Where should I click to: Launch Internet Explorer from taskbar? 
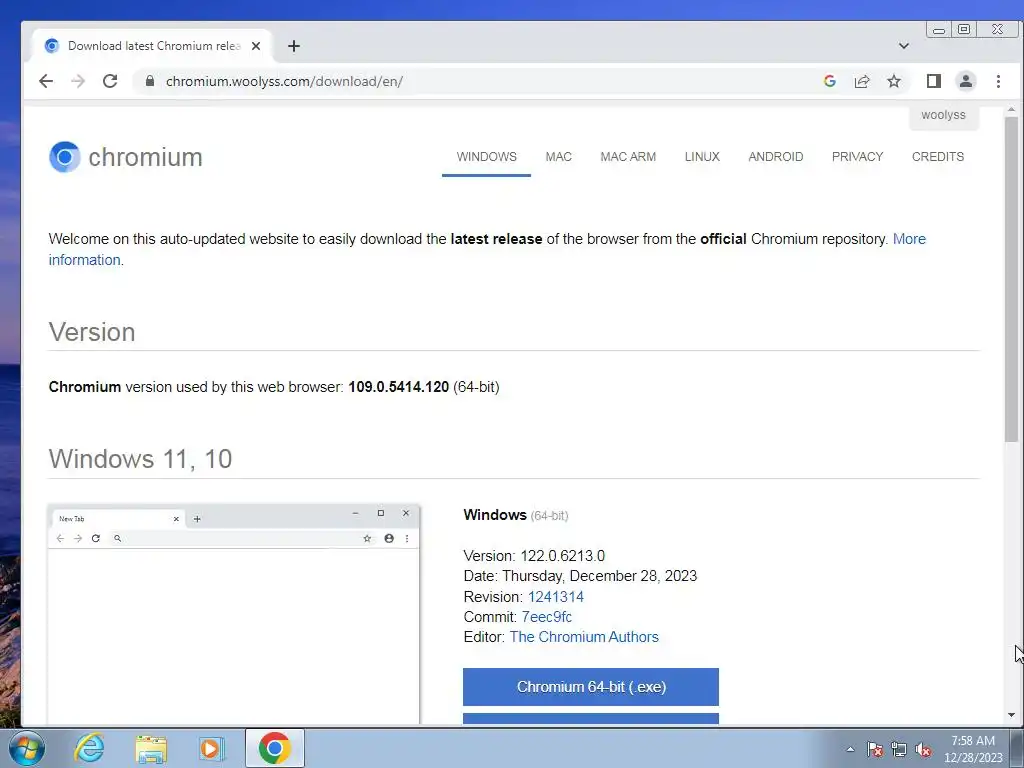(89, 748)
